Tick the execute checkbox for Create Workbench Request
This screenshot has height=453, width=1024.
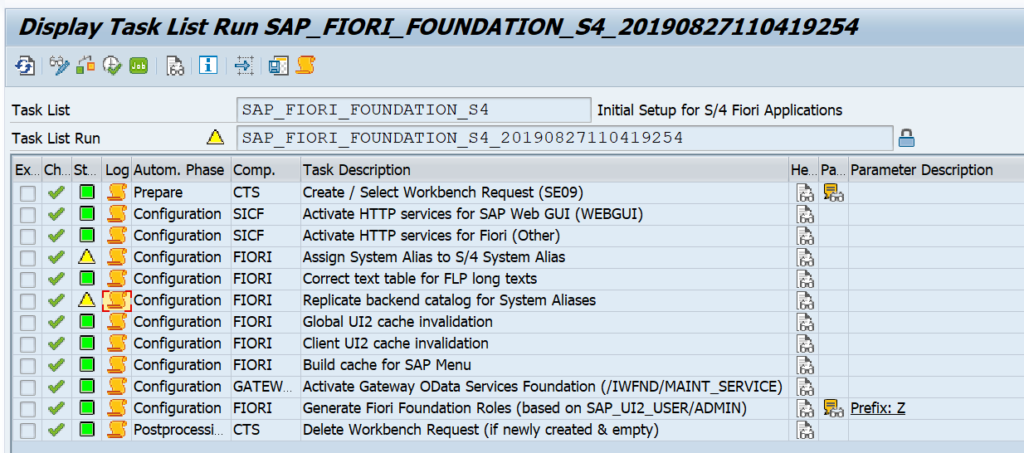point(27,193)
